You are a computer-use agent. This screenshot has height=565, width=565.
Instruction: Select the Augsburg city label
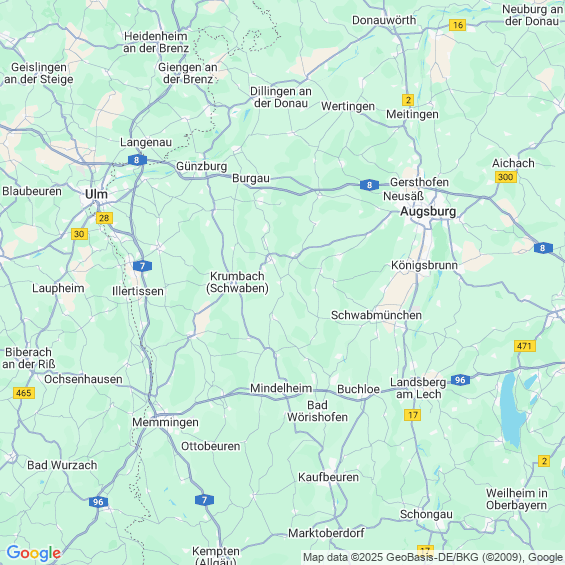[x=428, y=211]
